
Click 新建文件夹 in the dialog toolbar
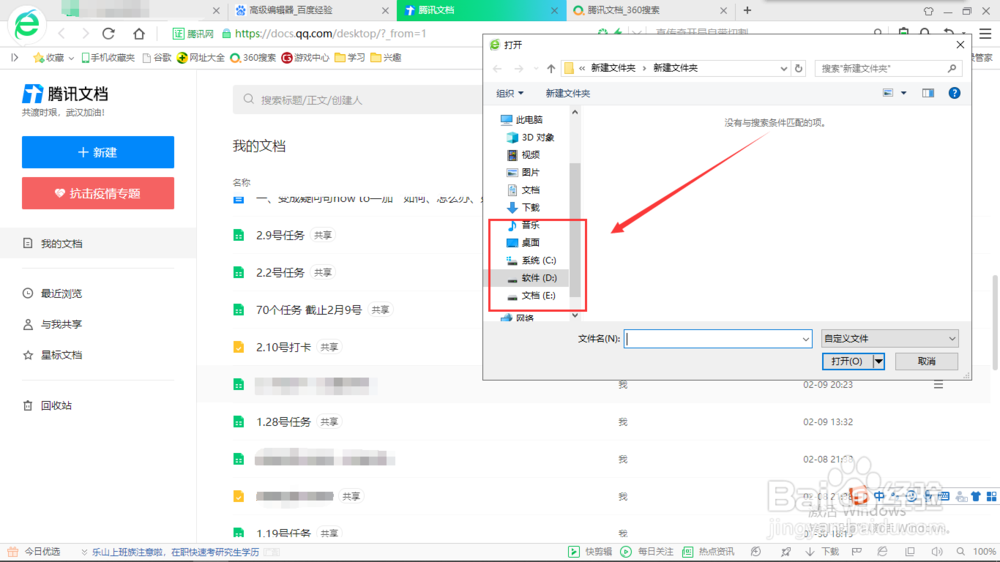568,93
